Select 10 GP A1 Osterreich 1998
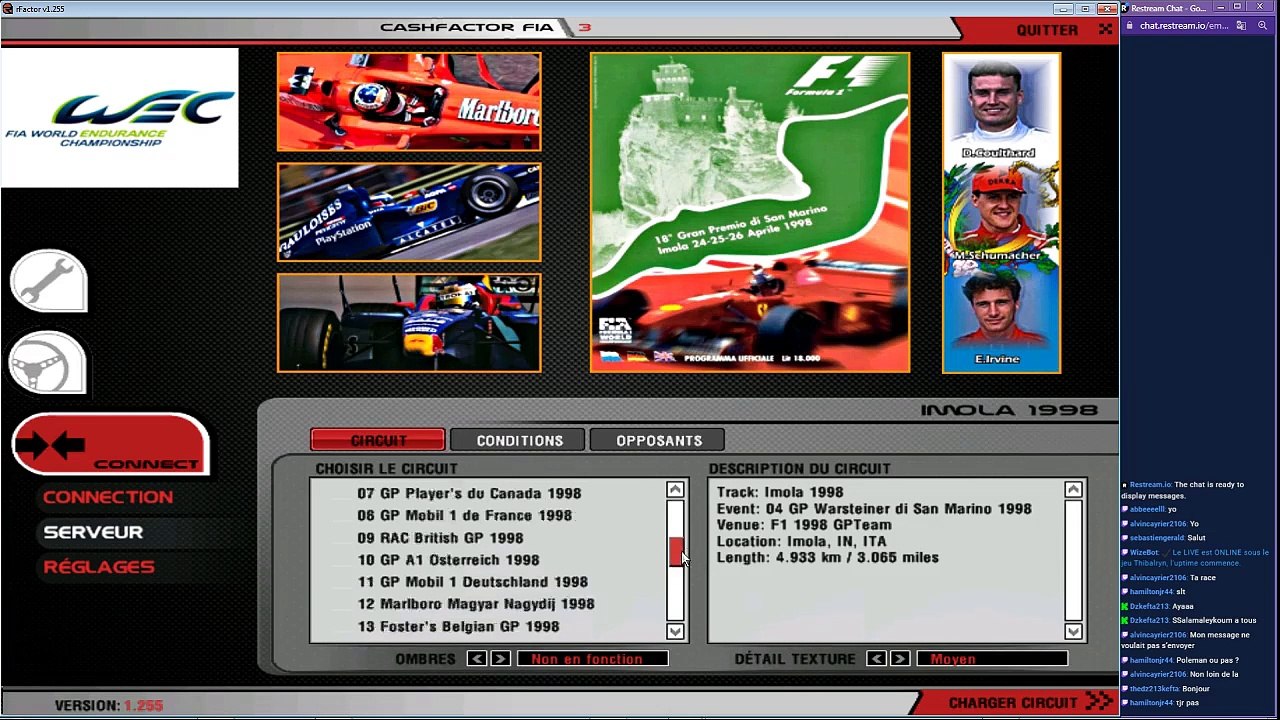This screenshot has height=720, width=1280. (448, 560)
